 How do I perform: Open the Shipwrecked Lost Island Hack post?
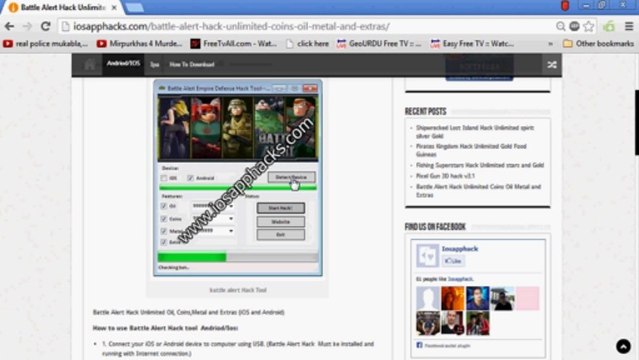(x=475, y=132)
